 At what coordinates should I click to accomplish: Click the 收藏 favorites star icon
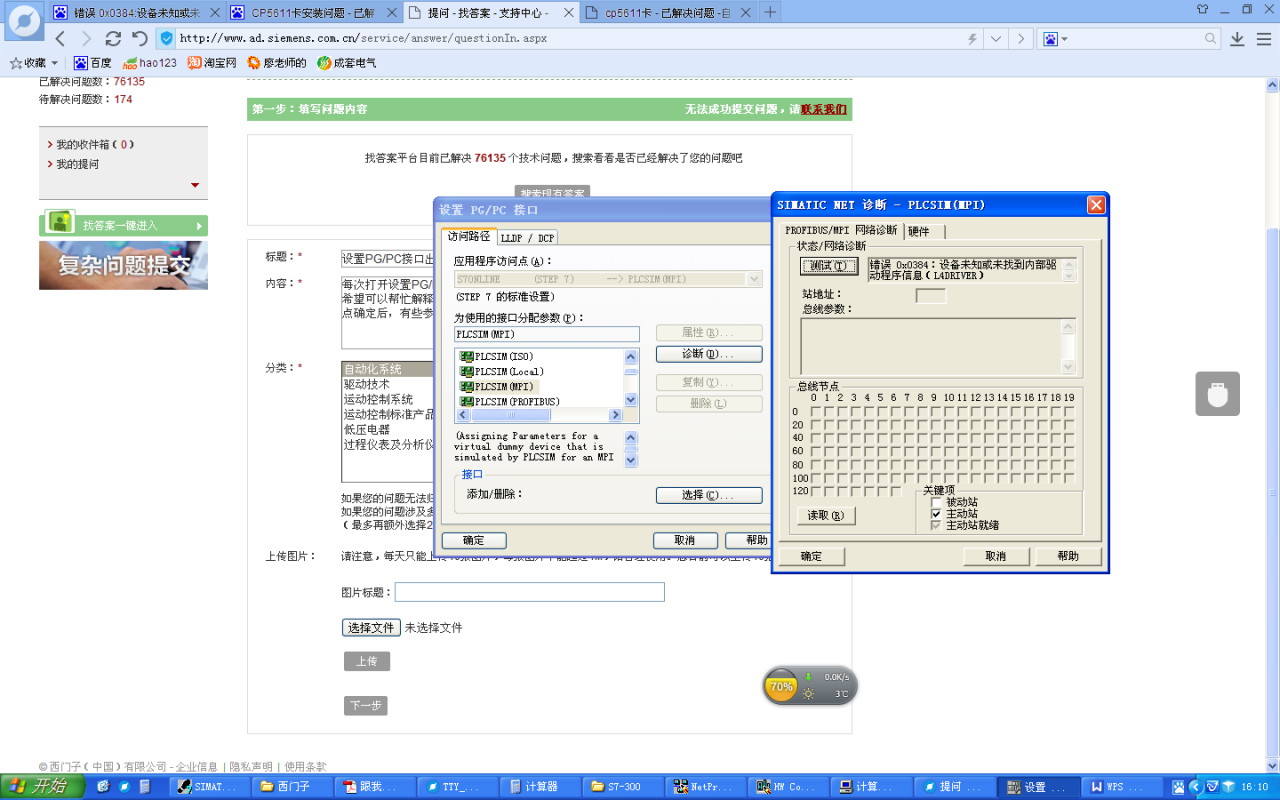pyautogui.click(x=16, y=63)
